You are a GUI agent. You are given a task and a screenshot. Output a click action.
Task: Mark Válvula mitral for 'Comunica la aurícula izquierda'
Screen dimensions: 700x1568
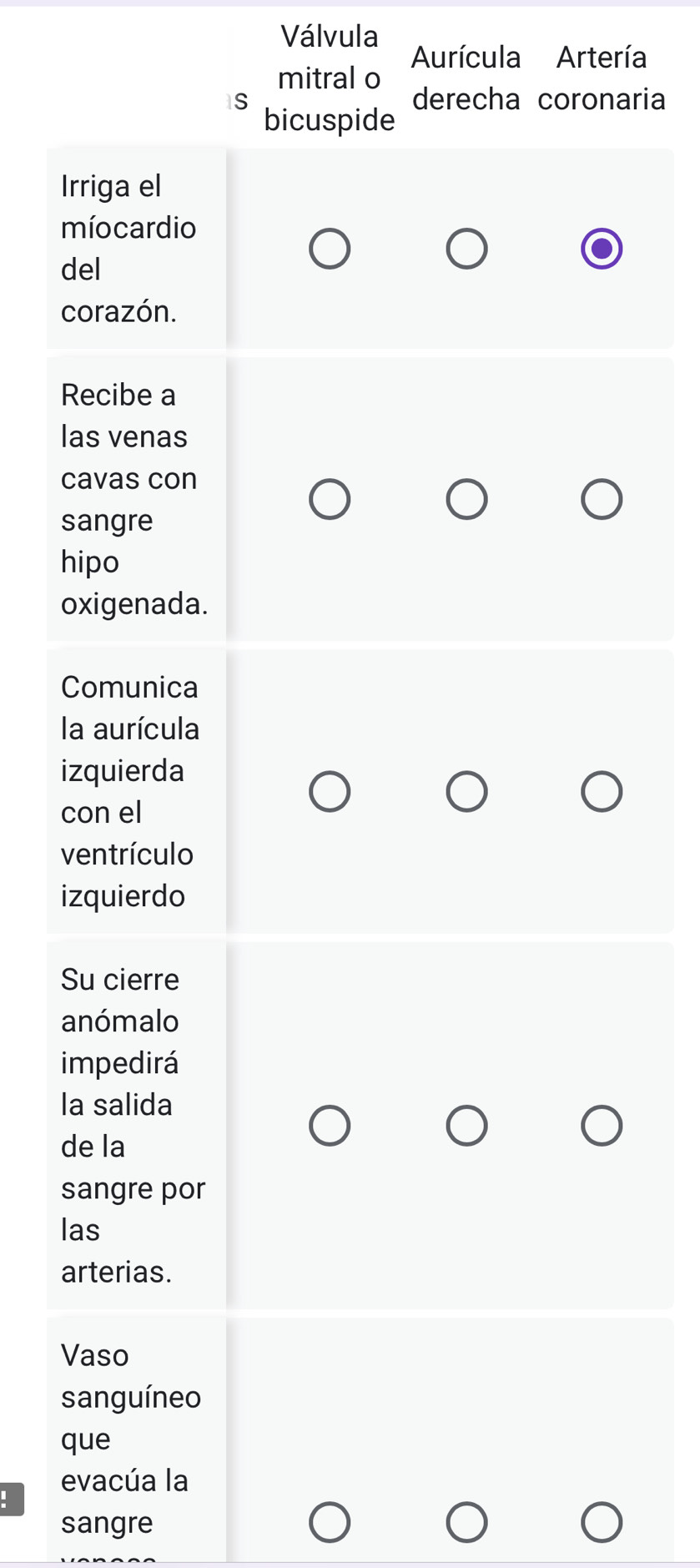click(x=330, y=791)
